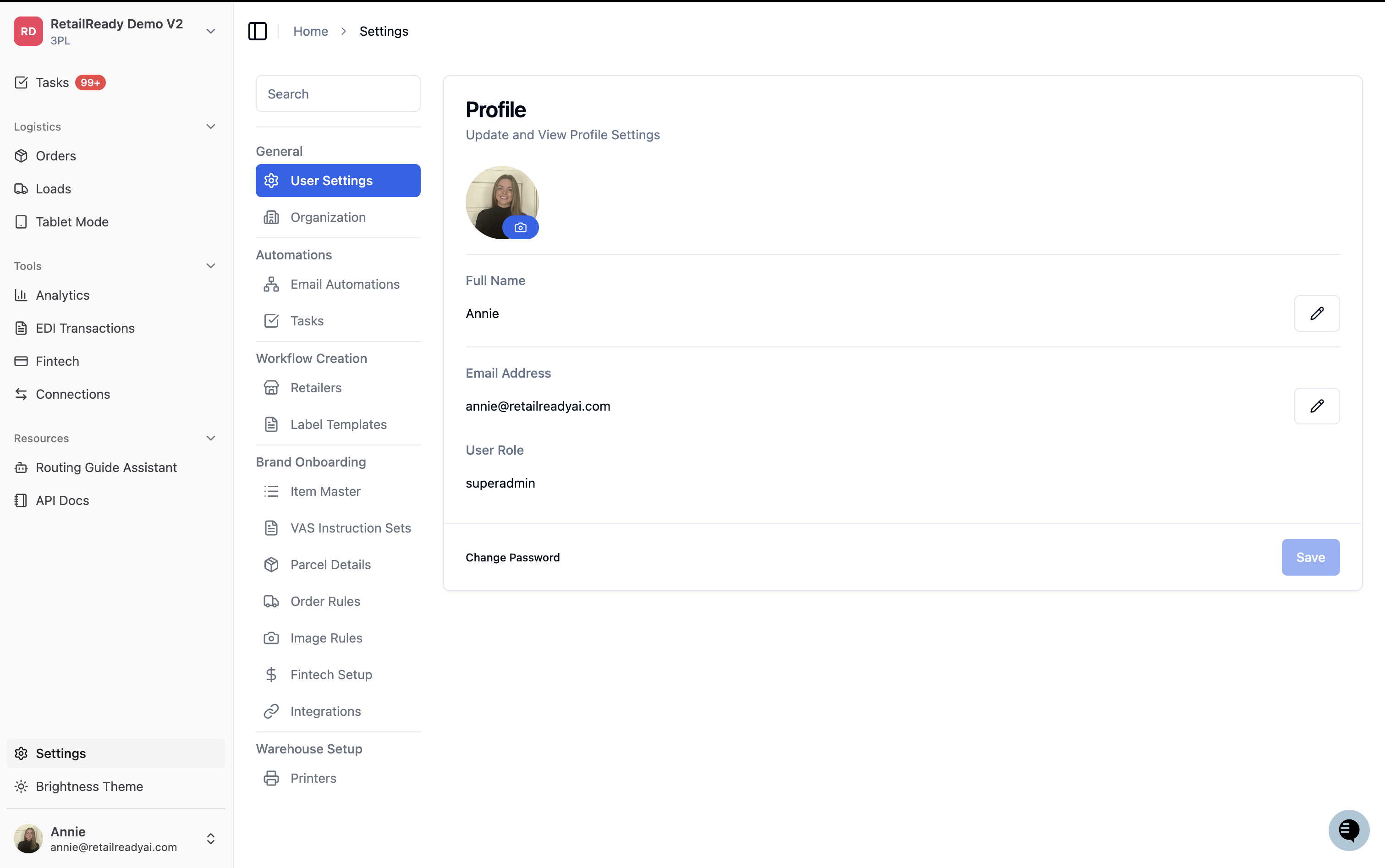Select User Settings in settings menu
This screenshot has width=1385, height=868.
coord(337,180)
